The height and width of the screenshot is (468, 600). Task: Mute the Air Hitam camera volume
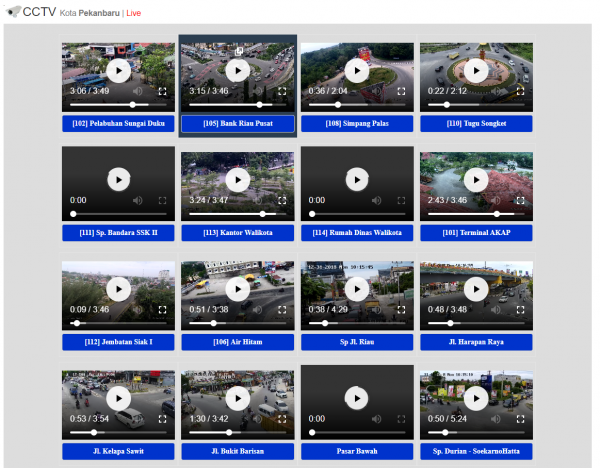259,310
